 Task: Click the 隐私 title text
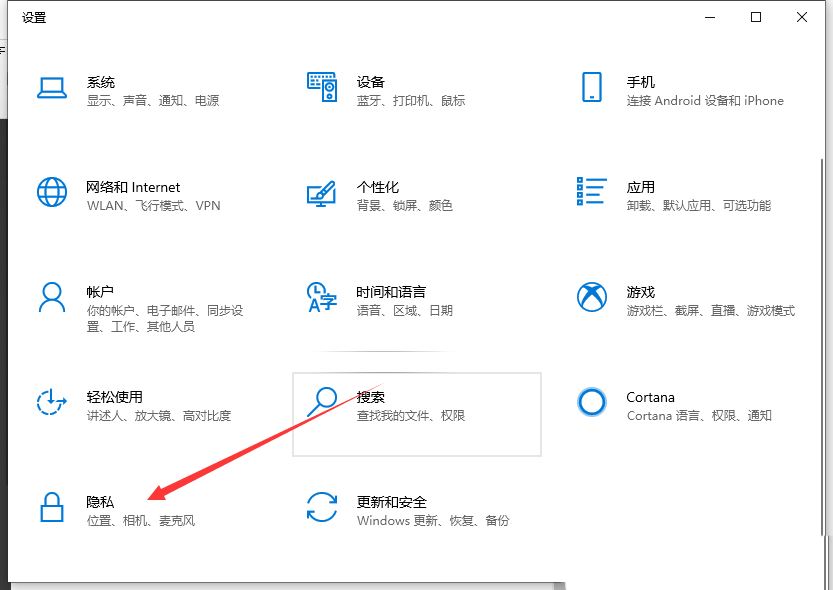tap(100, 502)
